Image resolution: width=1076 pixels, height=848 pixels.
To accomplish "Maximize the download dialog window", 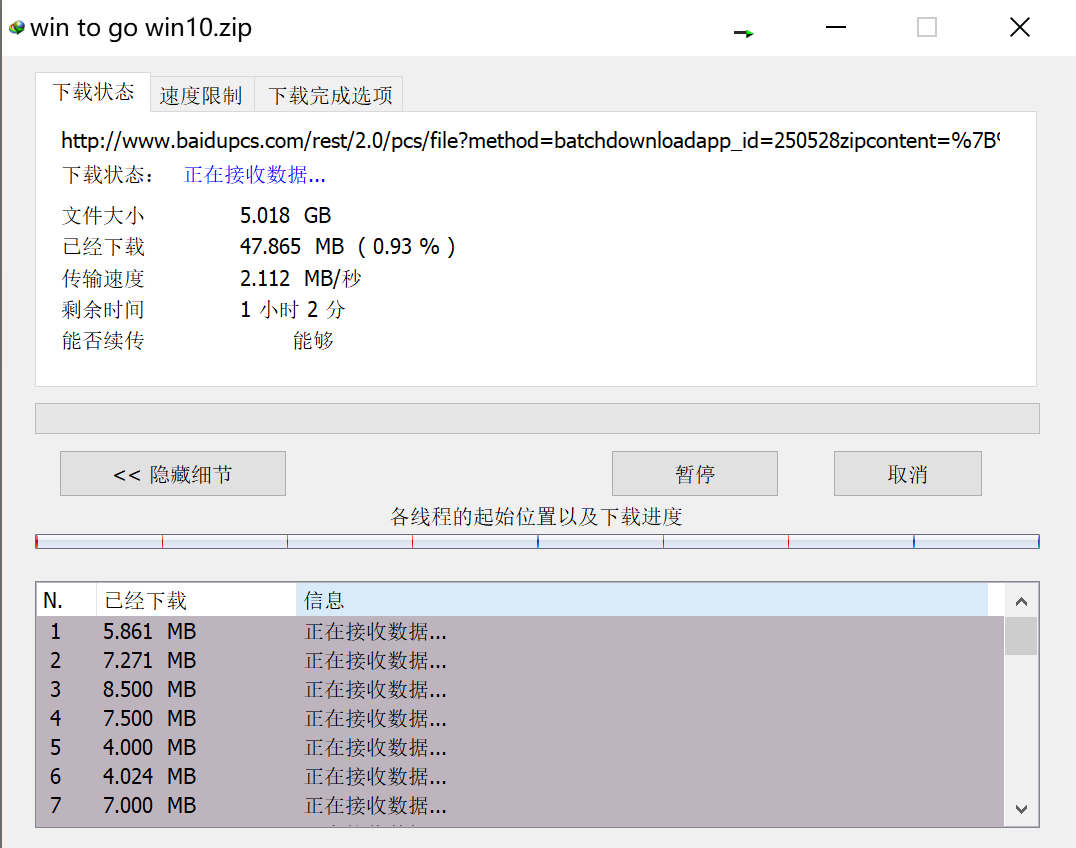I will click(926, 28).
